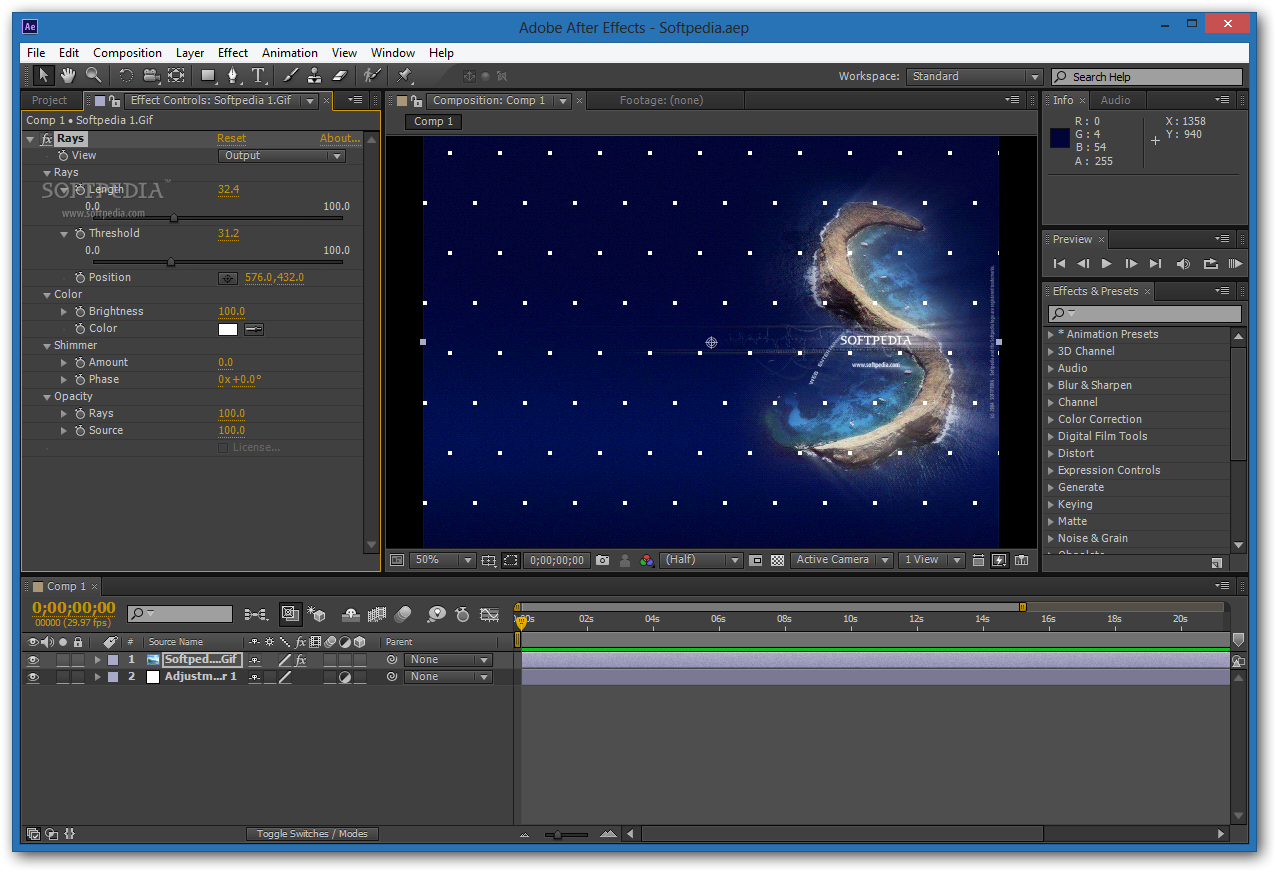Select the Pen tool
The width and height of the screenshot is (1277, 872).
[233, 75]
